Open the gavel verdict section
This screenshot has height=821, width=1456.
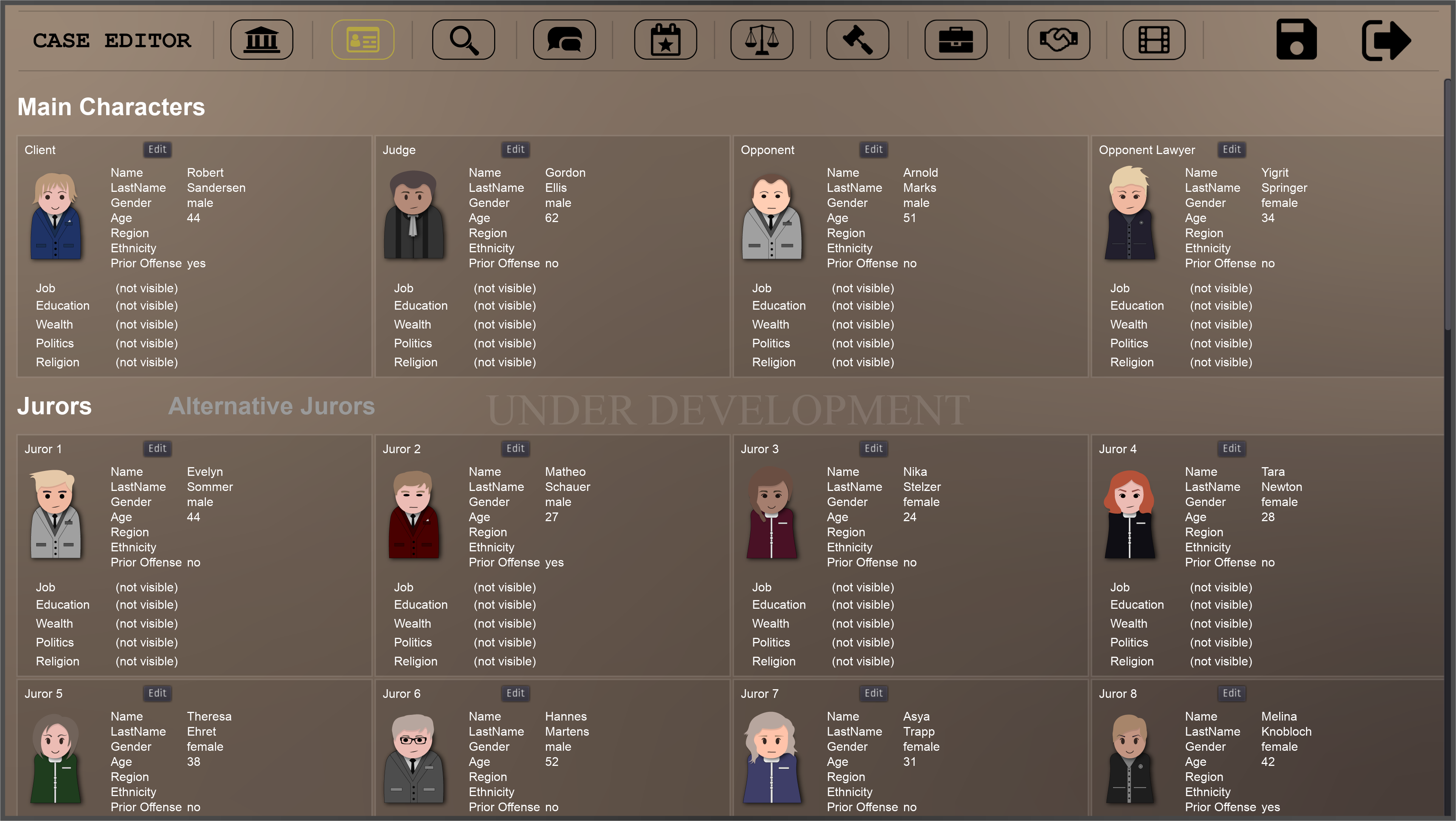click(x=858, y=40)
